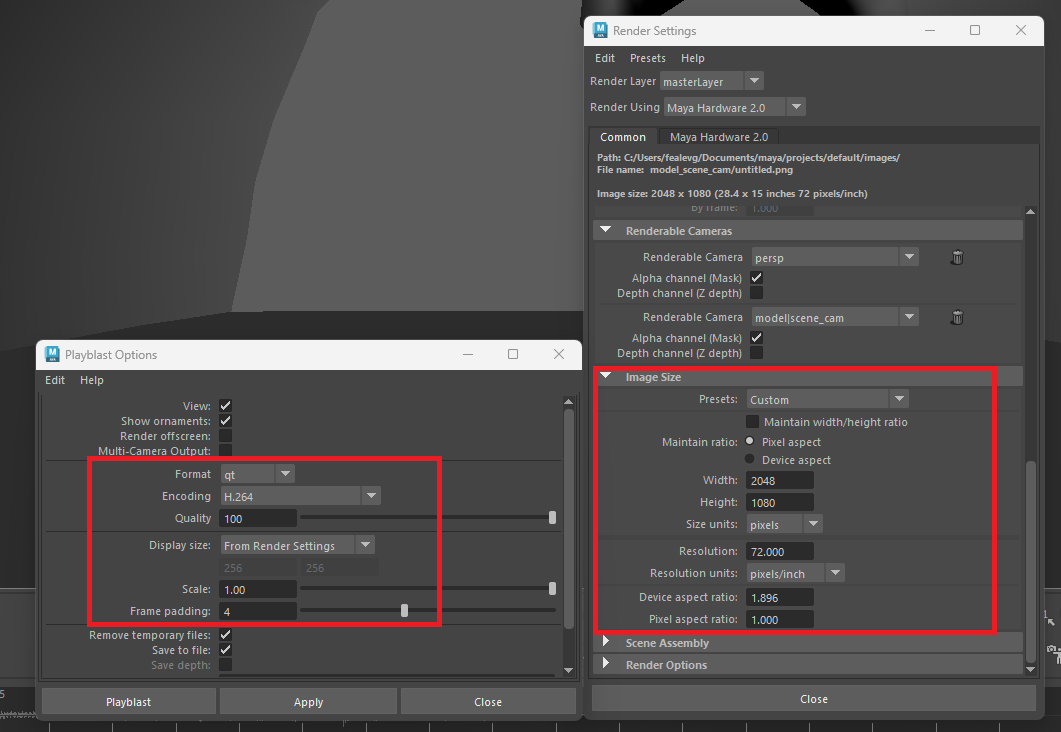
Task: Open the Encoding H.264 dropdown
Action: (300, 496)
